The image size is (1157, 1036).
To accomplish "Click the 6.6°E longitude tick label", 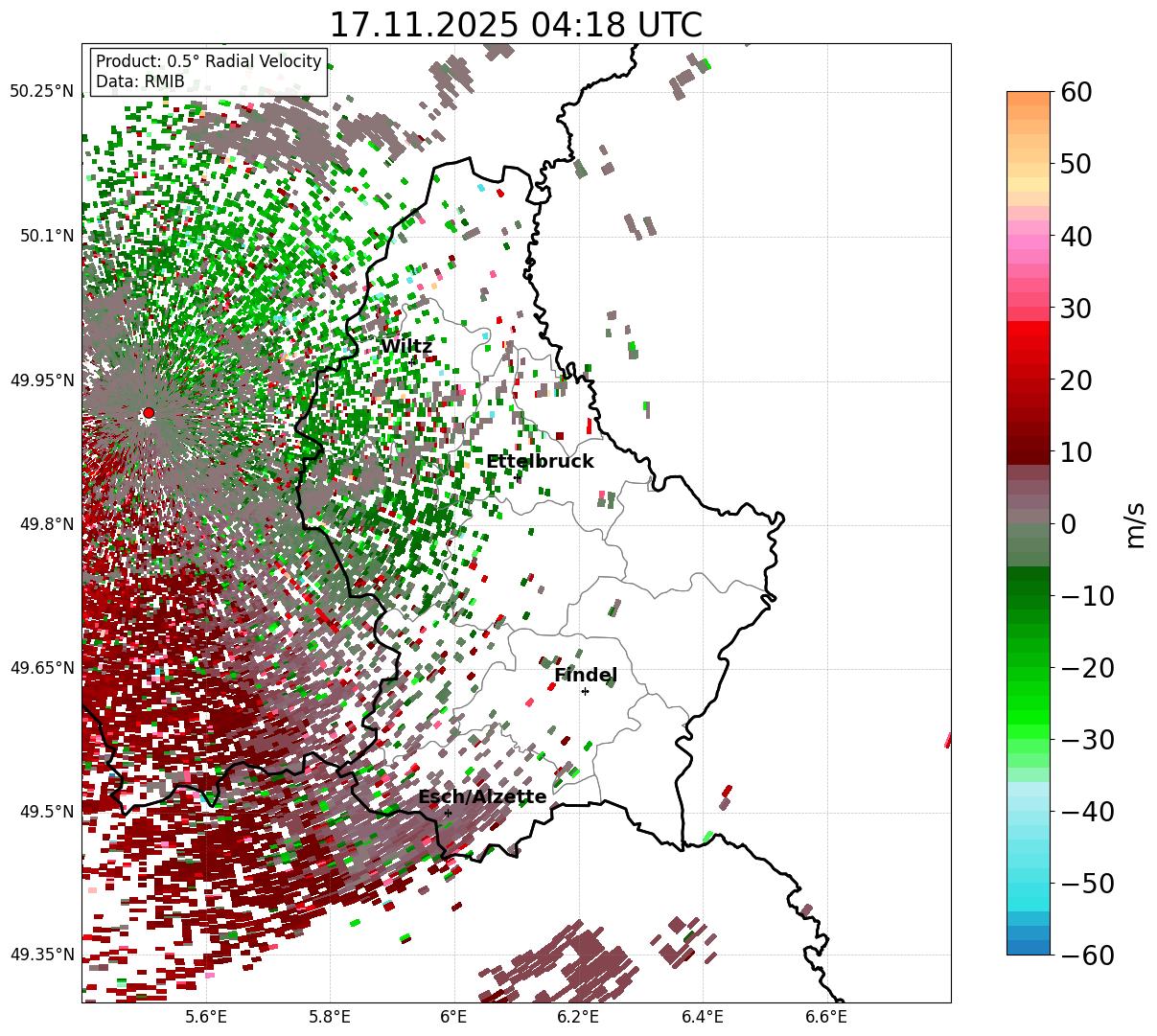I will point(826,1017).
